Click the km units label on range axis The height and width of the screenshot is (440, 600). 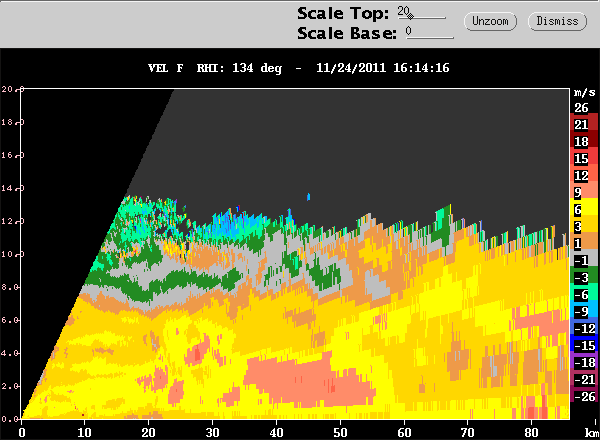(592, 433)
